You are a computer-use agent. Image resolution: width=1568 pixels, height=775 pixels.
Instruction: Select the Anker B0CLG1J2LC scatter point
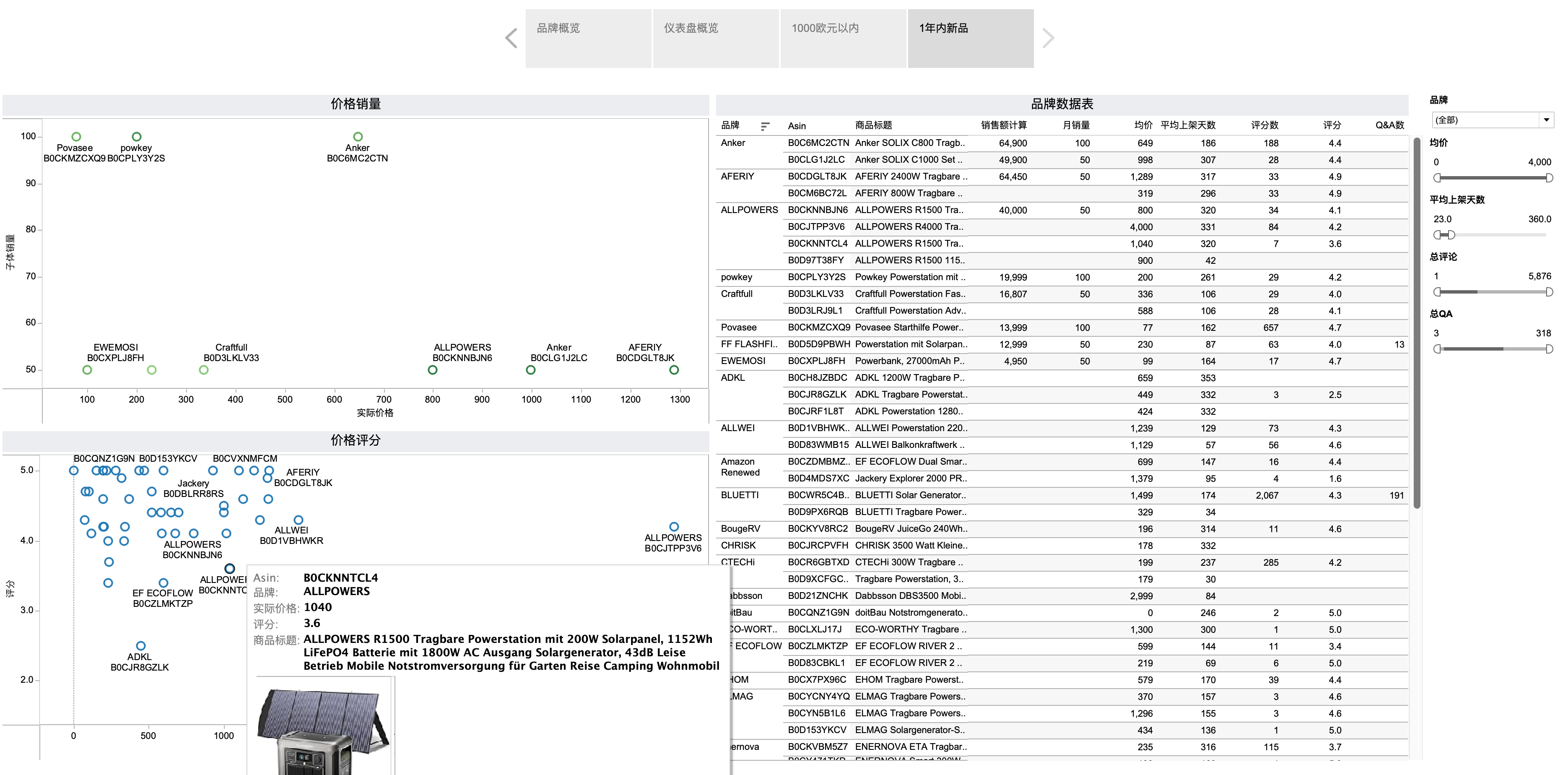point(531,370)
